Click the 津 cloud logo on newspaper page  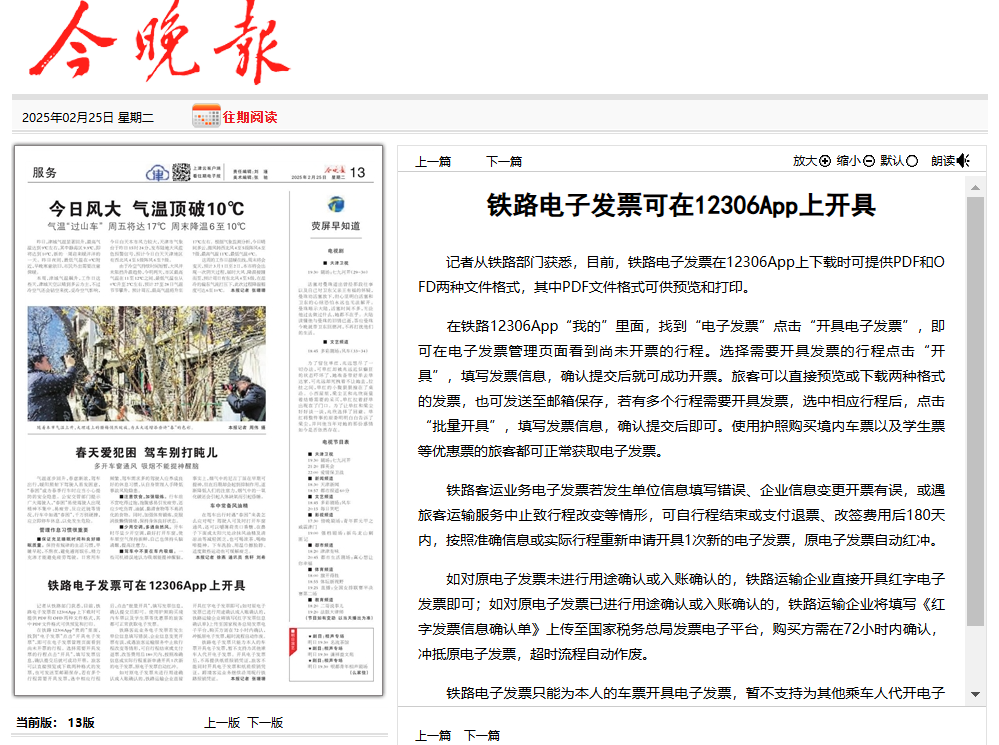click(157, 173)
